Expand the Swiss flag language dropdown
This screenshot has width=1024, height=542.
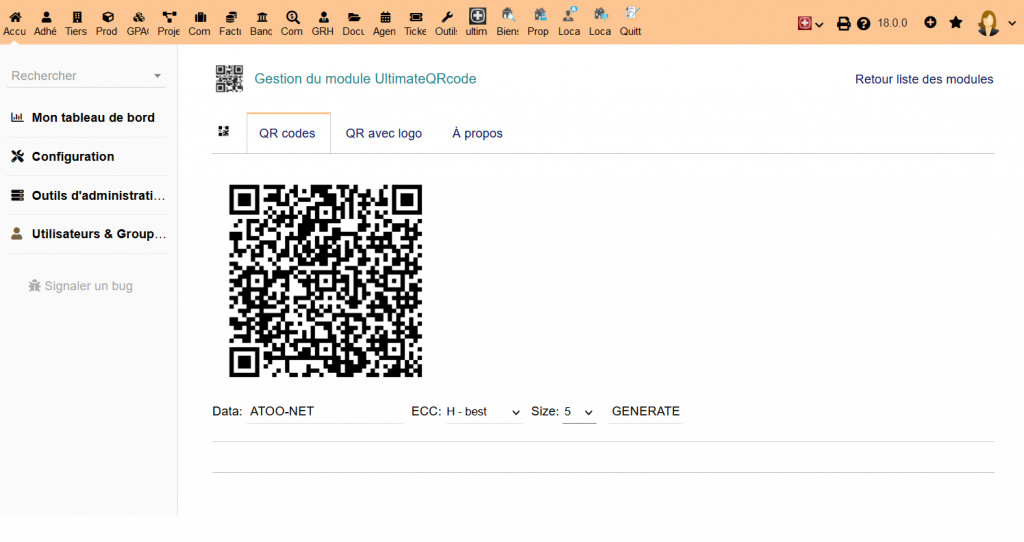tap(810, 23)
